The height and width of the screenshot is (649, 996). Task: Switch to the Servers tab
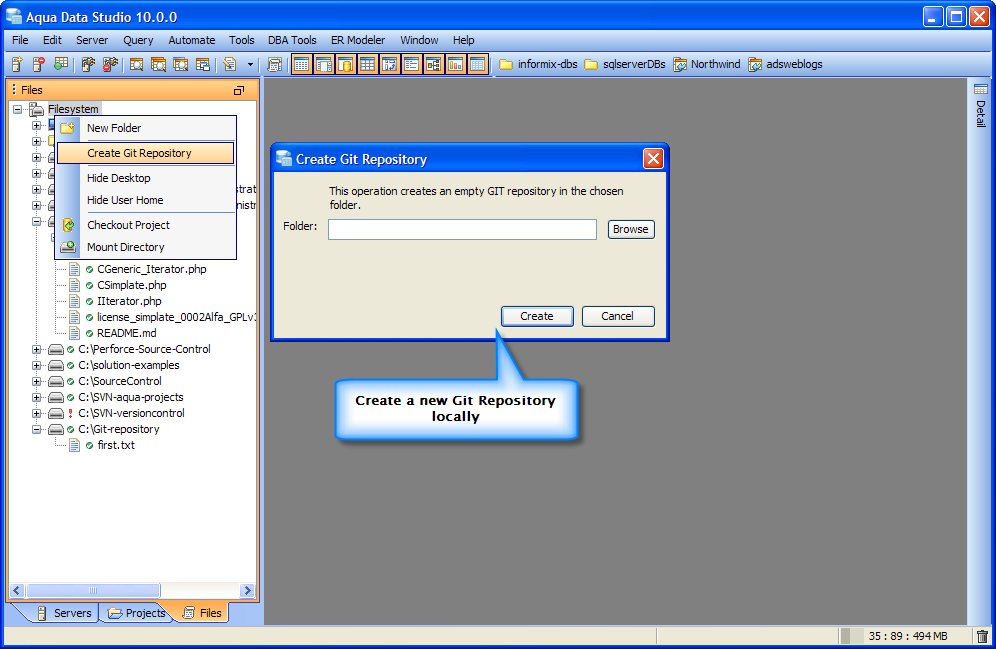65,613
